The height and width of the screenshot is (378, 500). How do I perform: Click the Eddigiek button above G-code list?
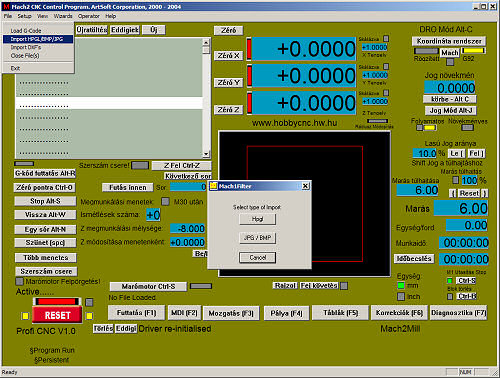(125, 30)
